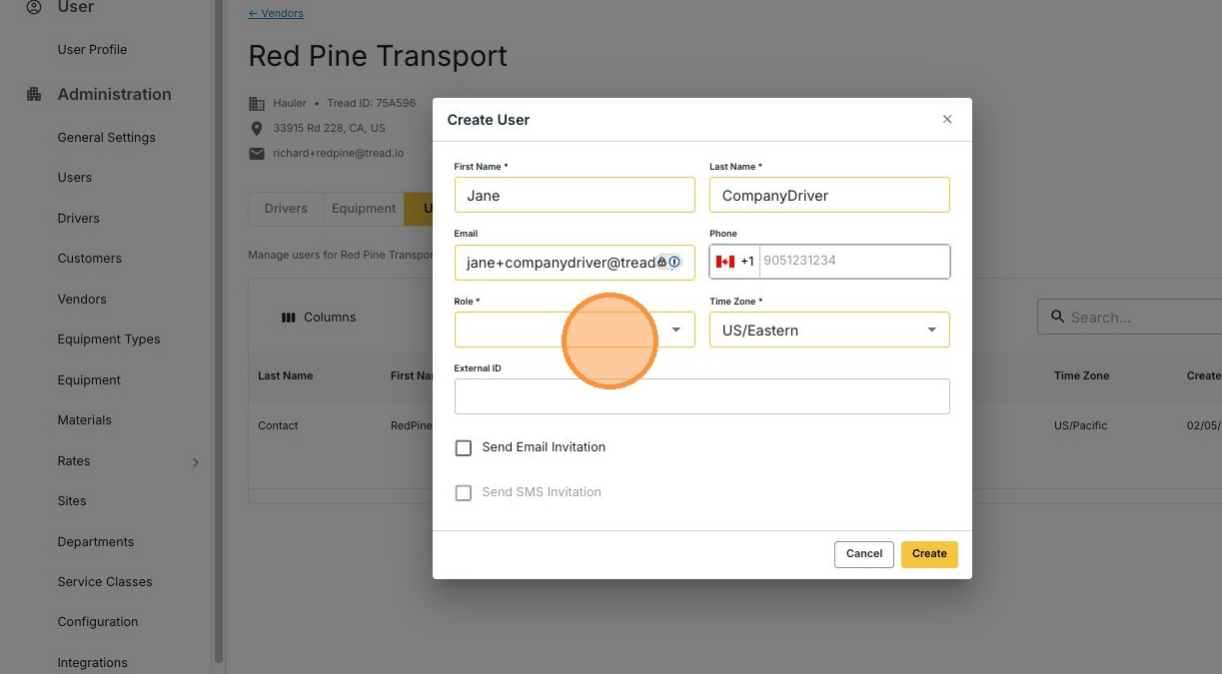
Task: Toggle Send SMS Invitation checkbox
Action: [463, 493]
